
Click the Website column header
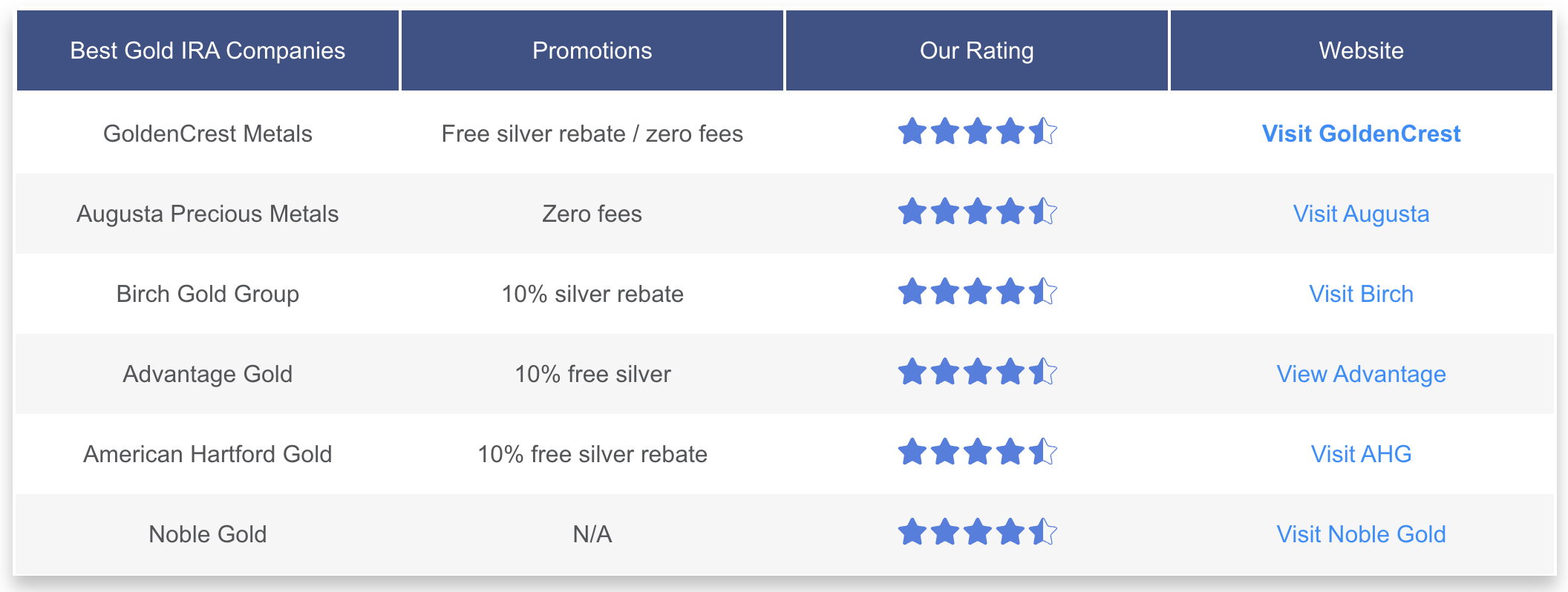tap(1362, 50)
